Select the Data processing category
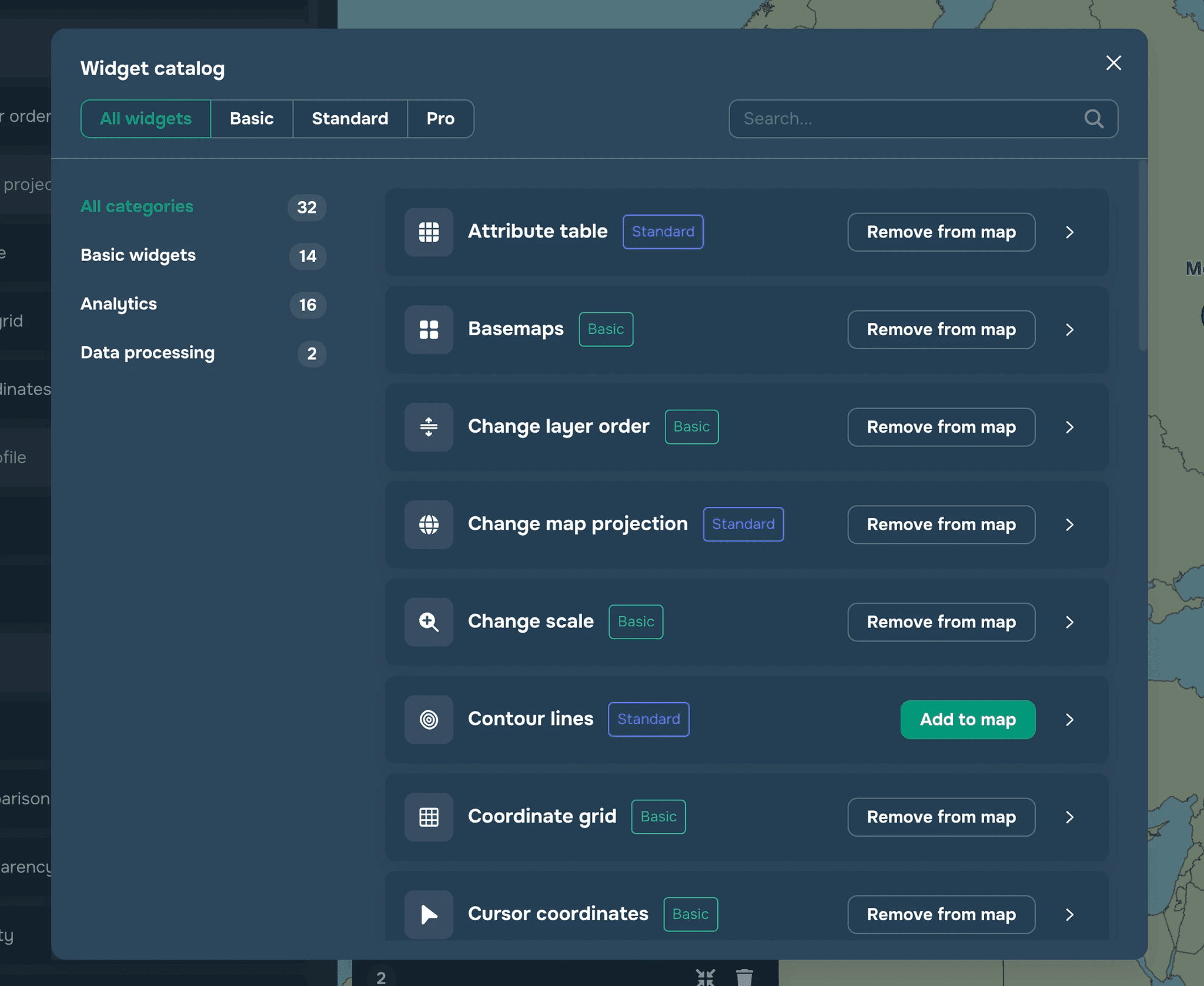Screen dimensions: 1204x986 (148, 353)
